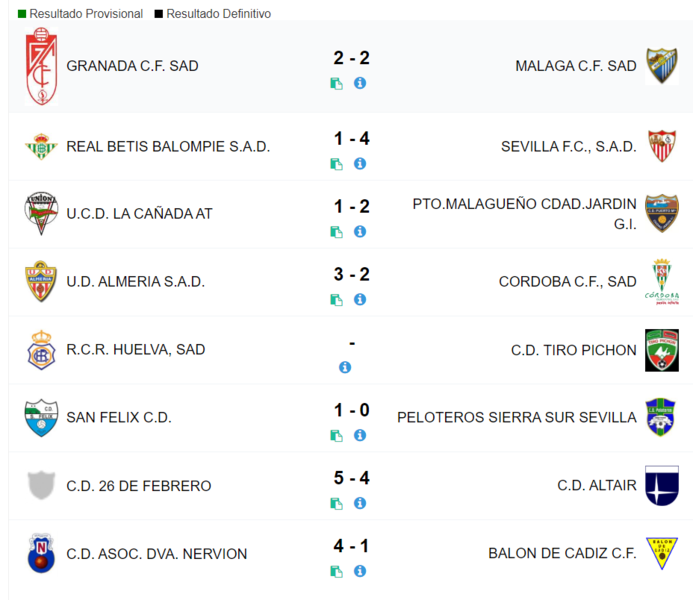Image resolution: width=693 pixels, height=600 pixels.
Task: Open MALAGA C.F. SAD team link
Action: tap(576, 66)
